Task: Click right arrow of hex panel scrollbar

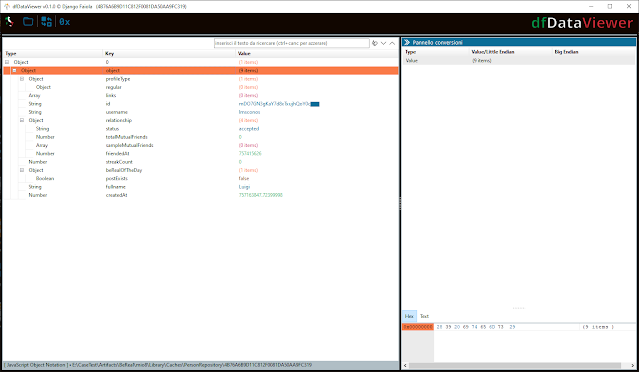Action: click(x=633, y=365)
